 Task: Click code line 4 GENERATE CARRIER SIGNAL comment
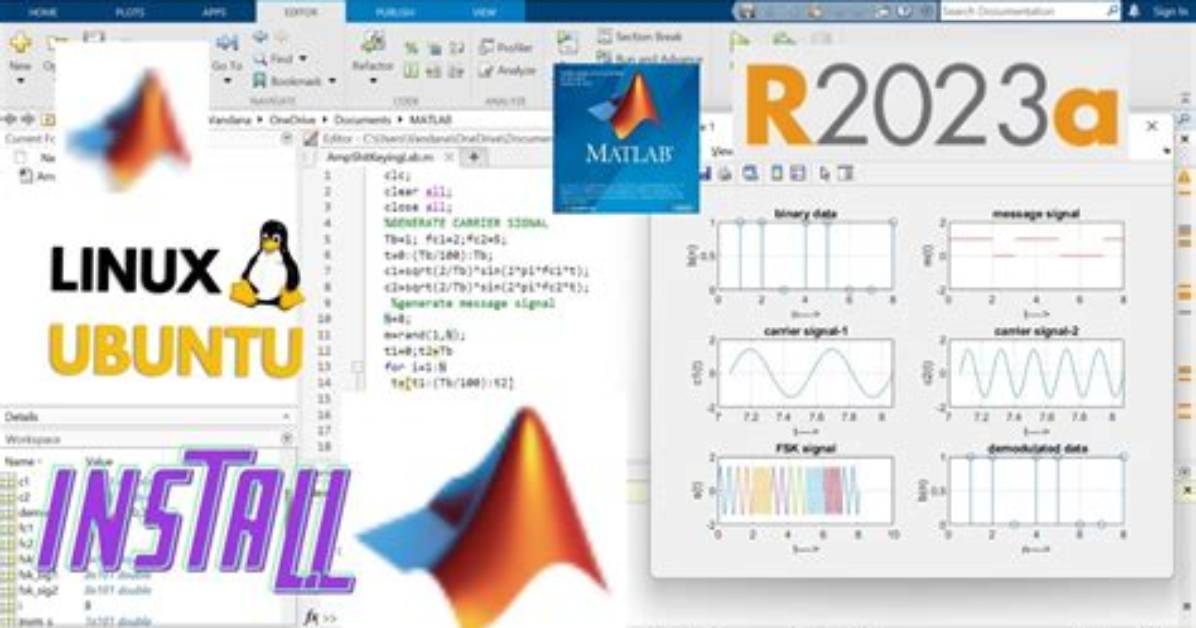[466, 223]
